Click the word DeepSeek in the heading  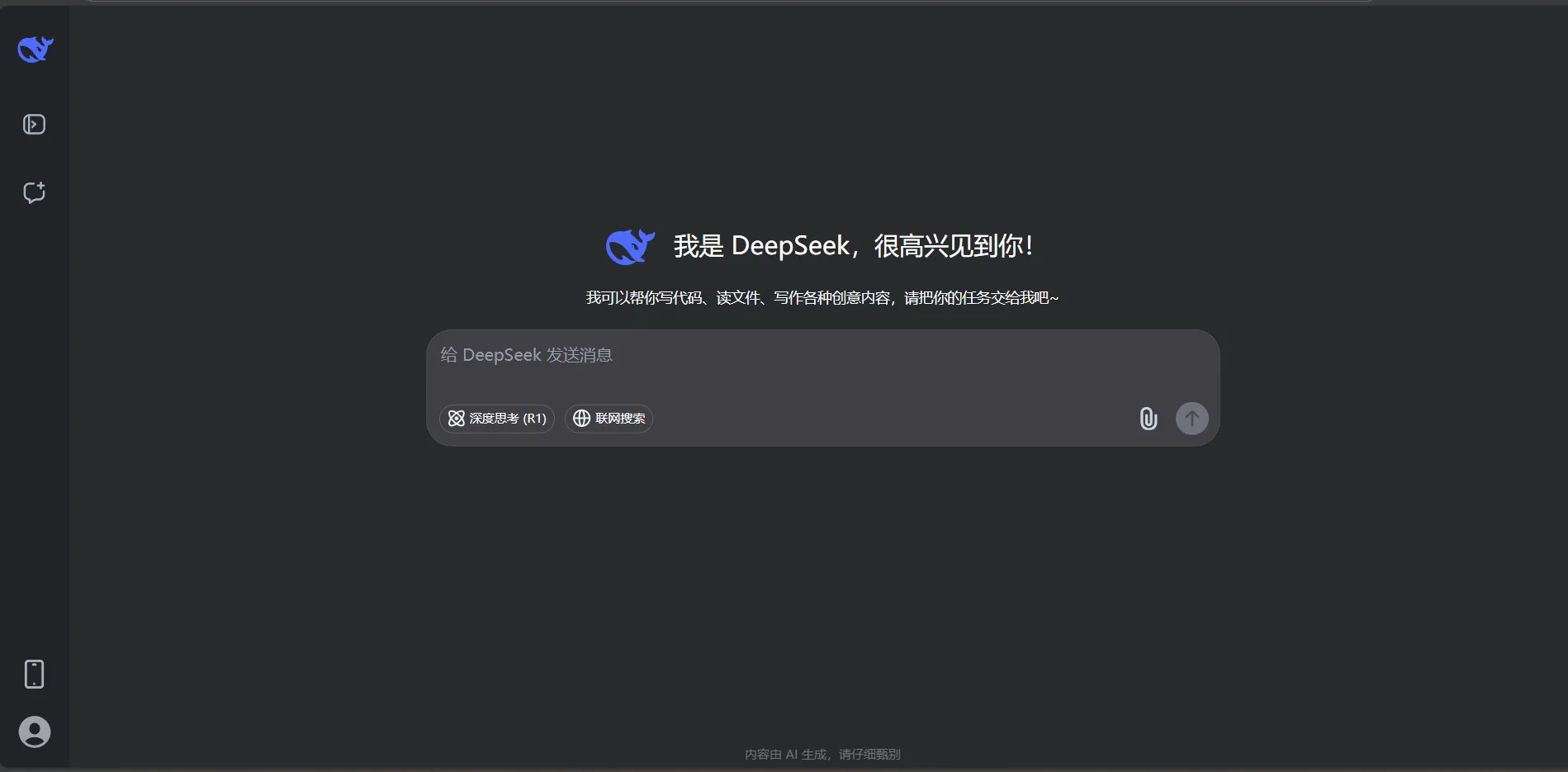coord(790,246)
